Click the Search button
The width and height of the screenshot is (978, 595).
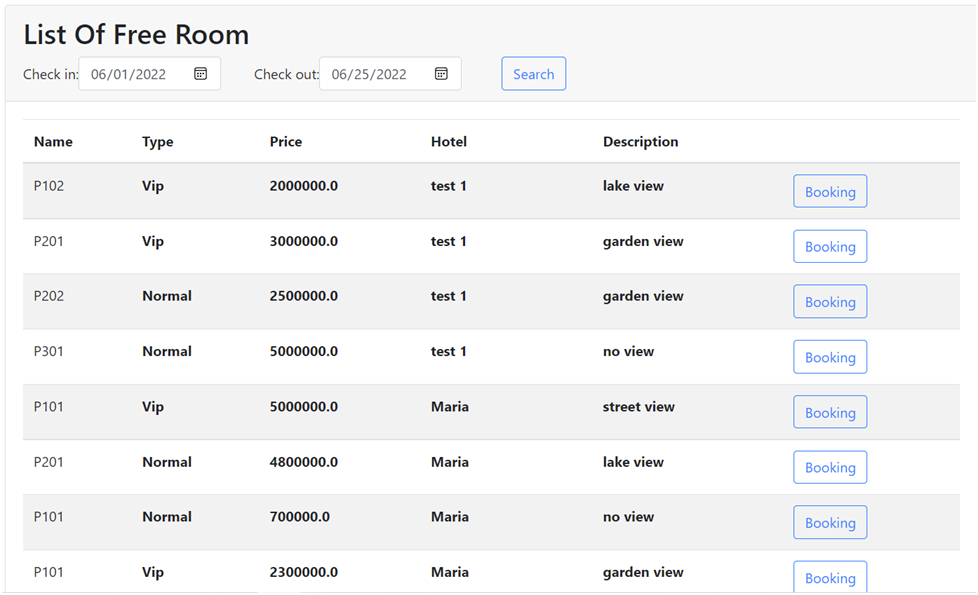tap(533, 73)
